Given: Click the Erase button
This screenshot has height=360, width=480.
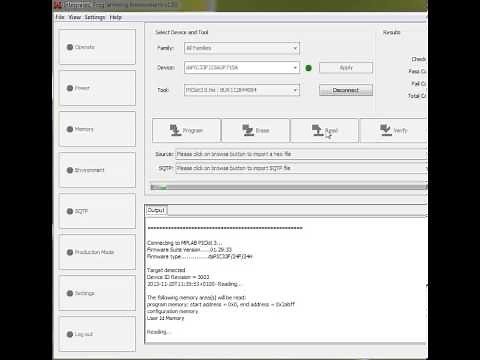Looking at the screenshot, I should (x=256, y=130).
